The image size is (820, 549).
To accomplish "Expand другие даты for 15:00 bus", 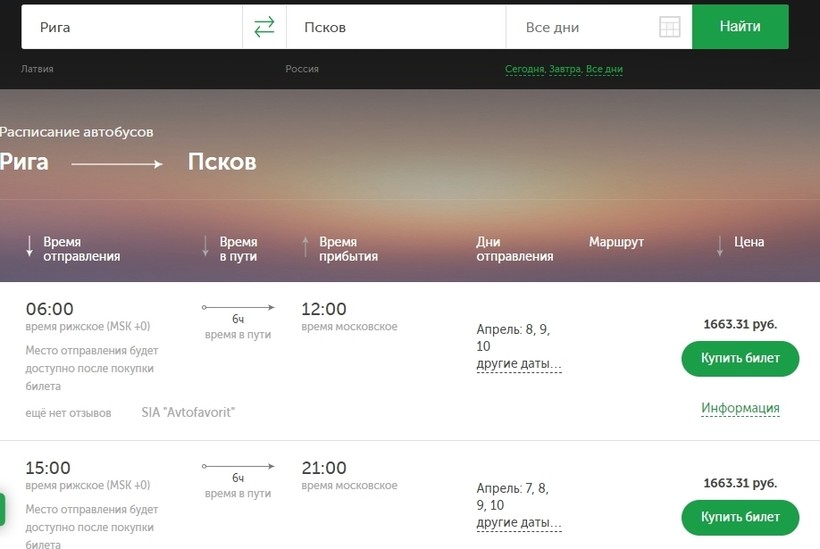I will 518,523.
